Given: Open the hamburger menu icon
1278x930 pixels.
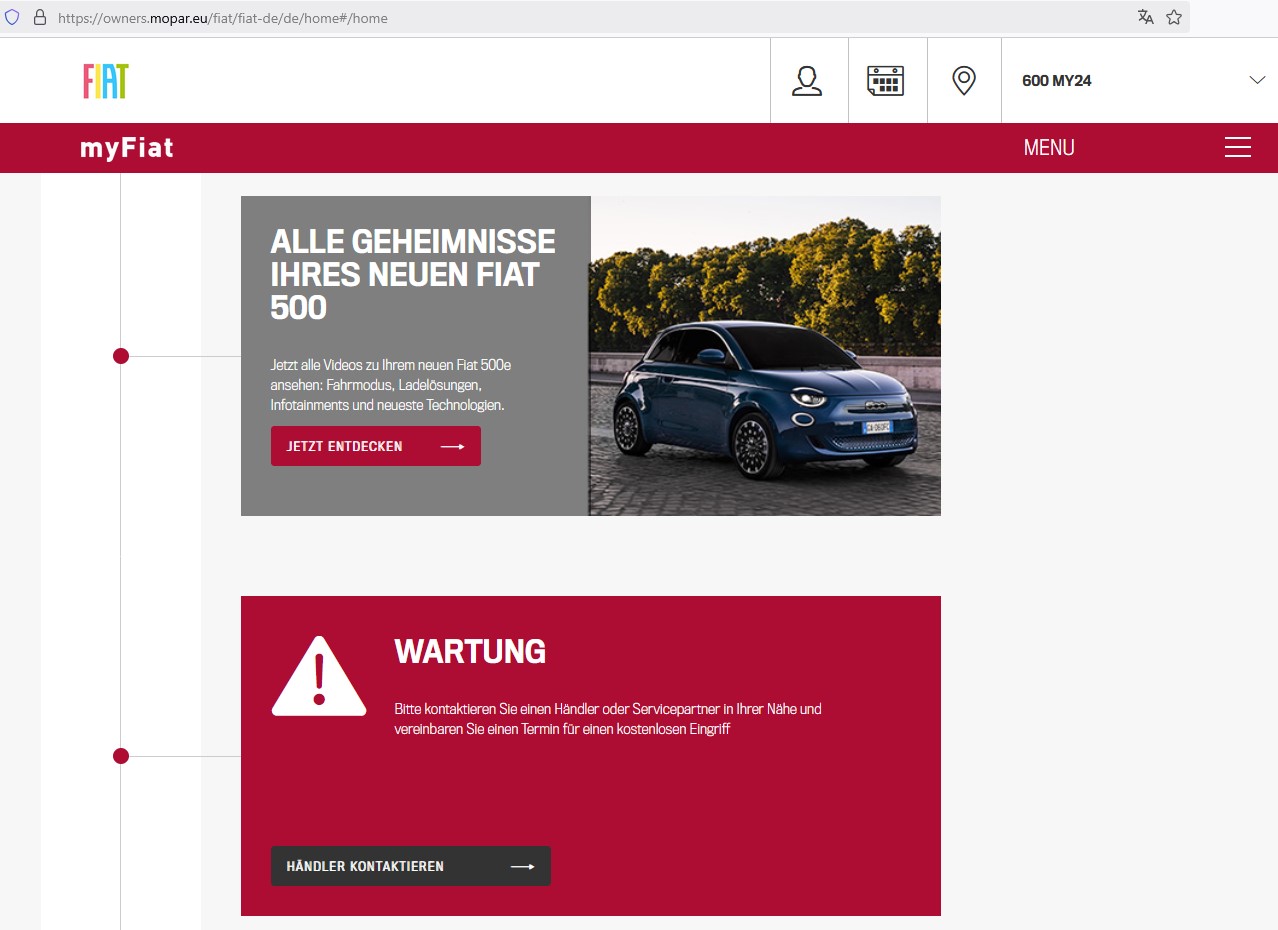Looking at the screenshot, I should click(x=1237, y=148).
